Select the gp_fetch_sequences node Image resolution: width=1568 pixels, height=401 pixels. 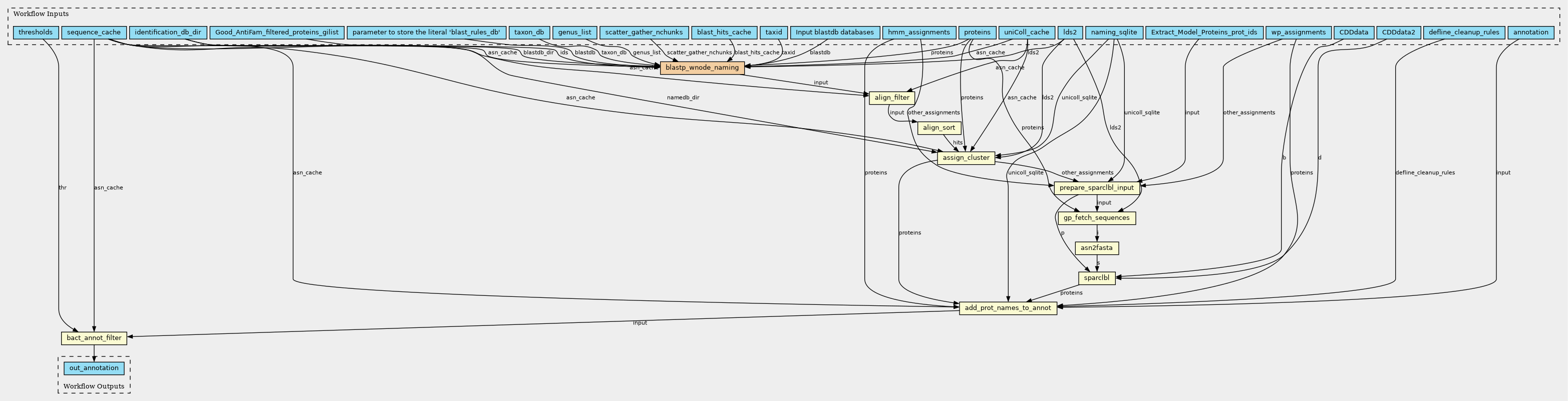pos(1096,218)
